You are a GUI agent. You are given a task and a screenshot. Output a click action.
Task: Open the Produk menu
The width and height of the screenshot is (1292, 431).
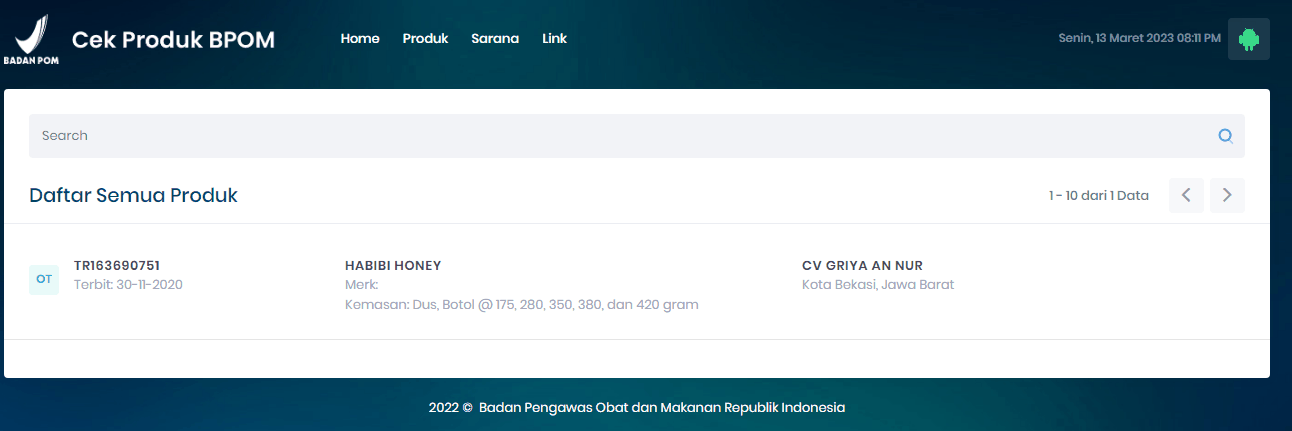point(425,39)
